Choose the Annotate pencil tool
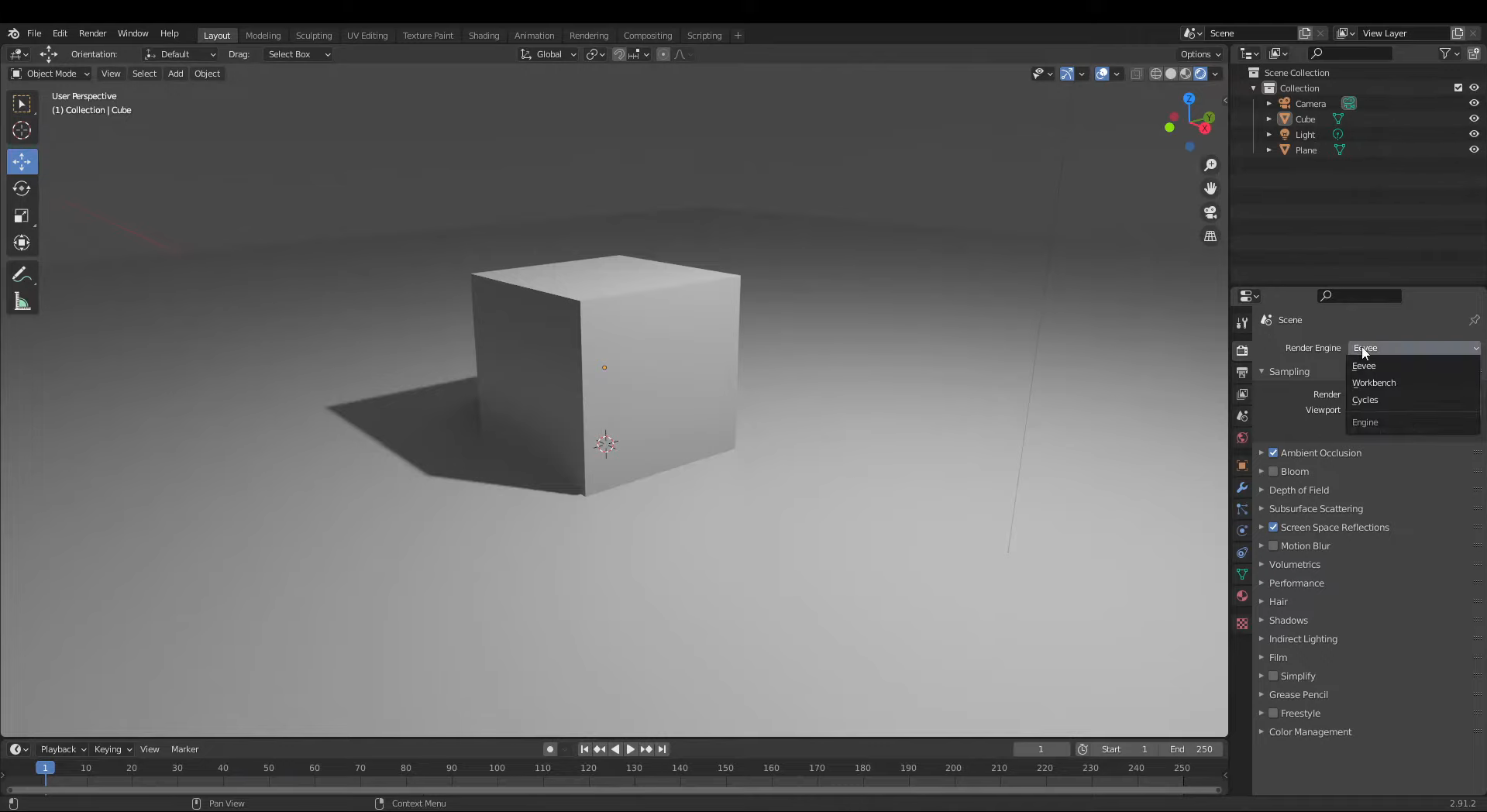The width and height of the screenshot is (1487, 812). click(x=22, y=275)
